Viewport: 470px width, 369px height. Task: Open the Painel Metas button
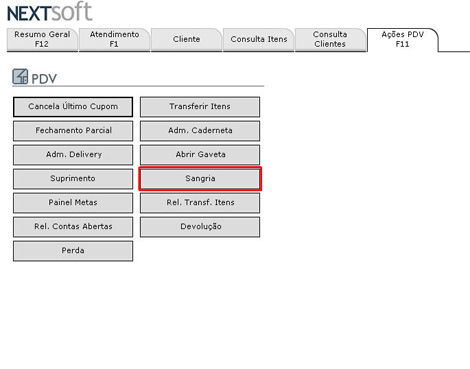[73, 203]
